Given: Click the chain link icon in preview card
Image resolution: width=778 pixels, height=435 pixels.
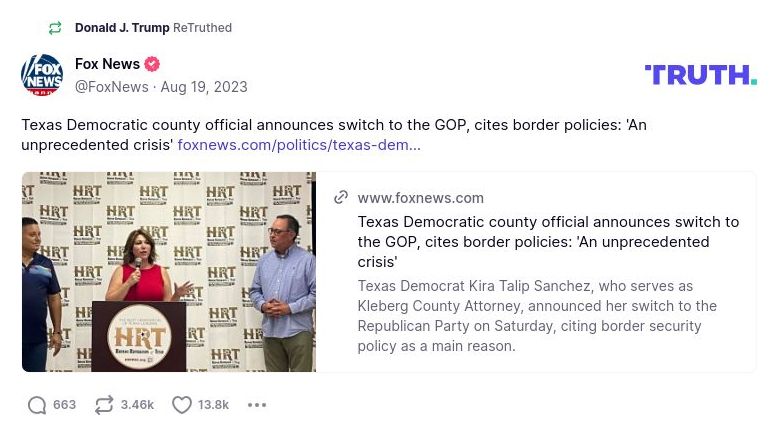Looking at the screenshot, I should point(341,198).
